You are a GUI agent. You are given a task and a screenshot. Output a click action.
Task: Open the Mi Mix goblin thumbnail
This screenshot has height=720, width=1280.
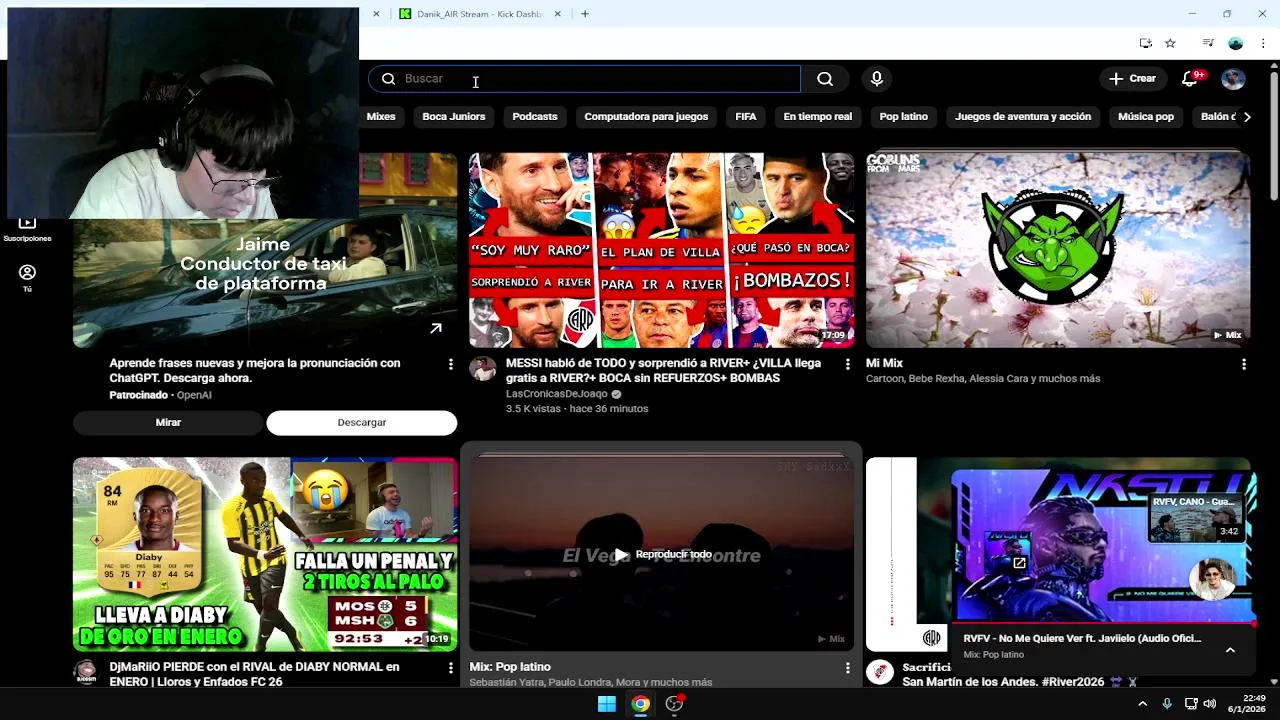(1058, 250)
